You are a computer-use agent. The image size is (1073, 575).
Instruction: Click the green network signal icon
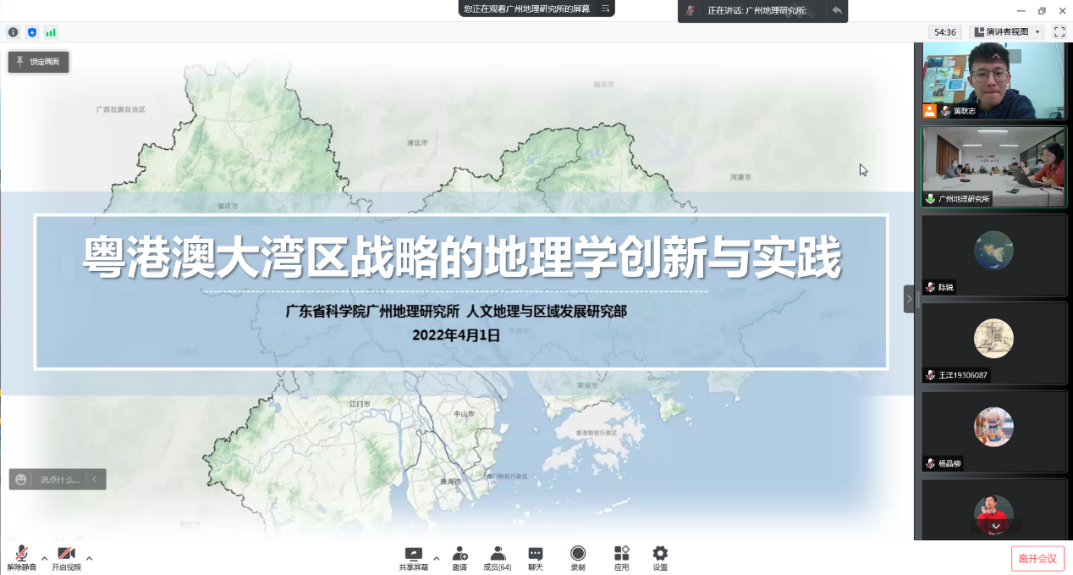(51, 32)
